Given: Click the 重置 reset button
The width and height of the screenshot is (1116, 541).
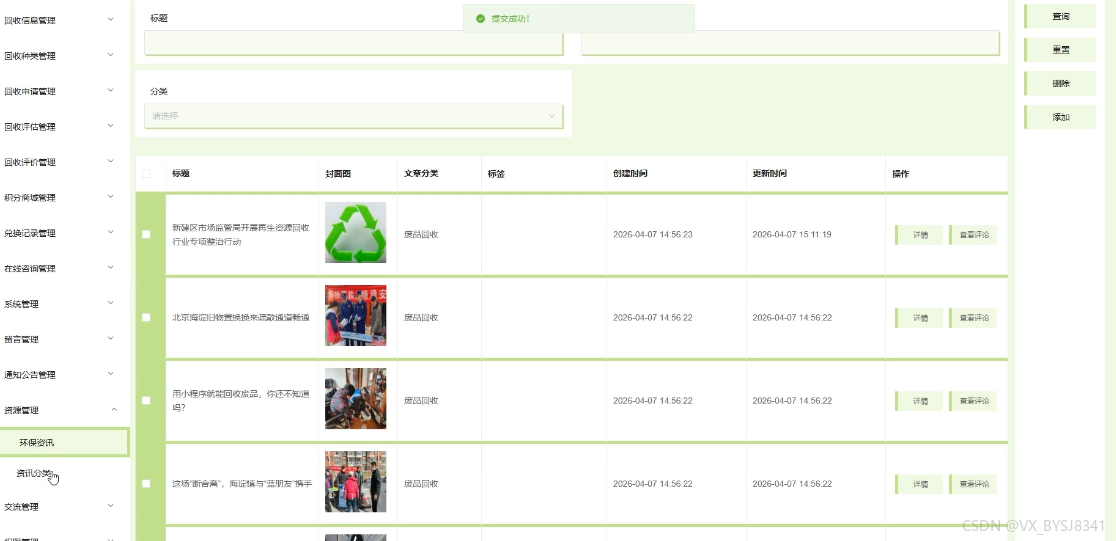Looking at the screenshot, I should tap(1060, 50).
